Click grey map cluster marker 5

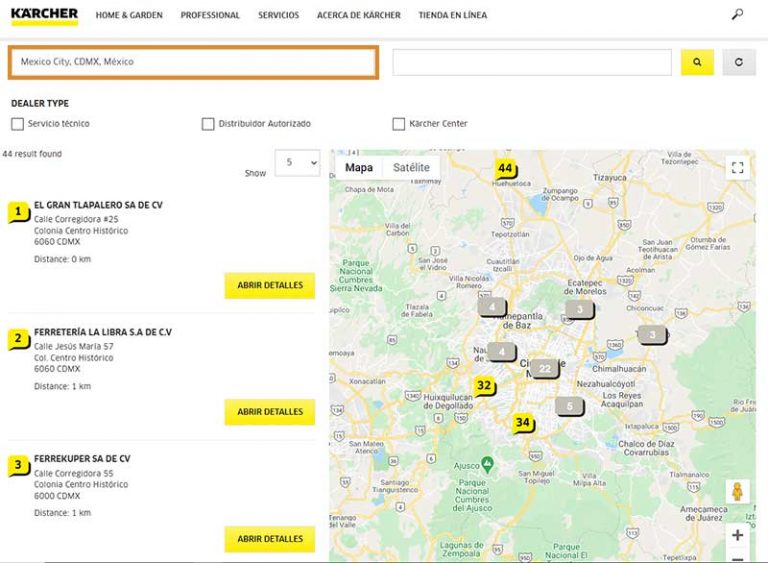[569, 406]
